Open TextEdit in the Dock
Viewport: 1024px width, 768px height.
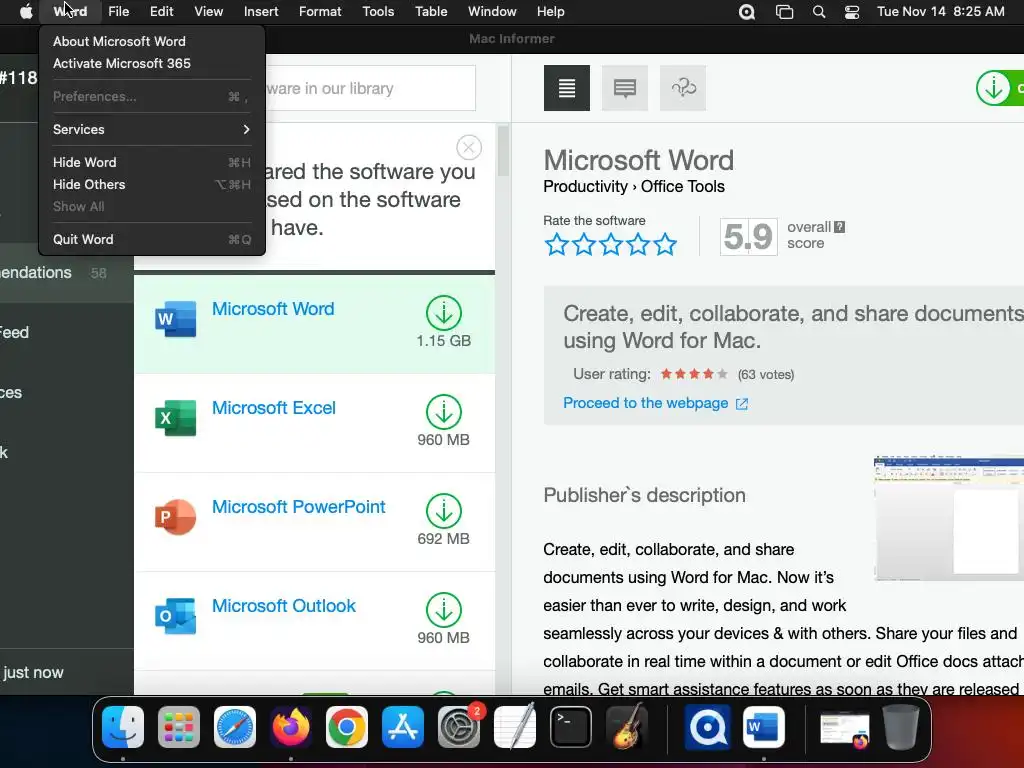515,727
